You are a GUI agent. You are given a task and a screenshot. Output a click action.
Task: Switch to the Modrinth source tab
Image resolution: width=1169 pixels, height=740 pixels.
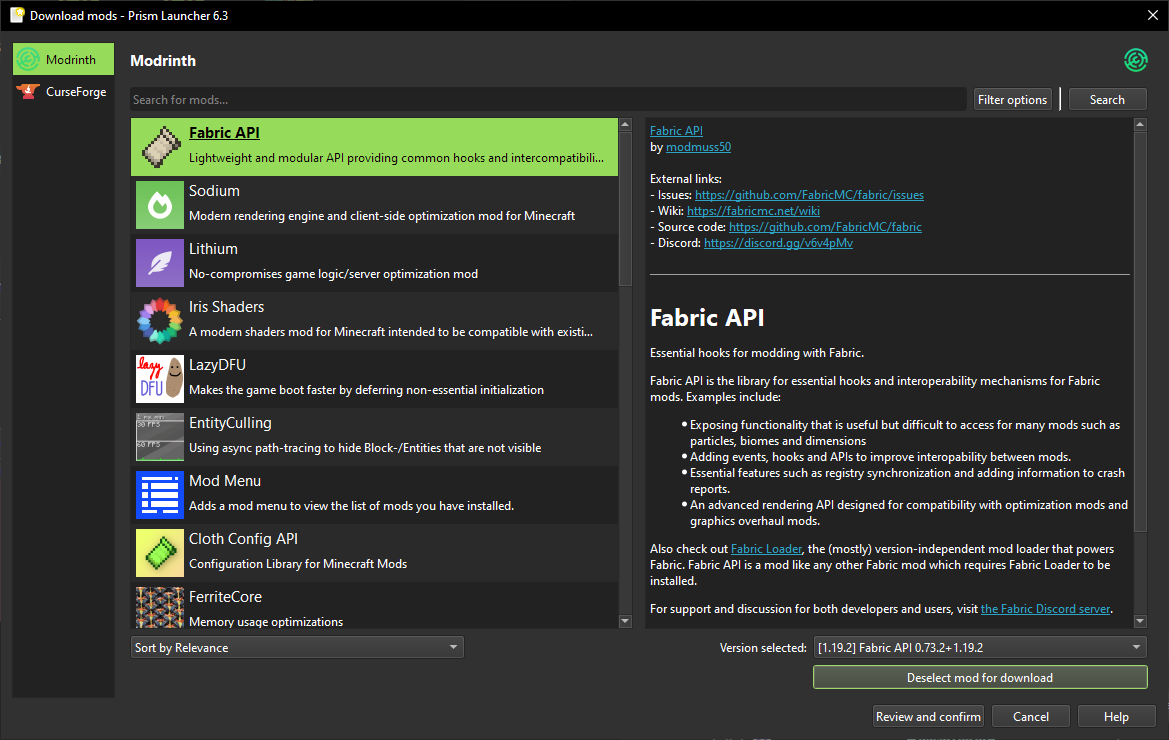[63, 59]
